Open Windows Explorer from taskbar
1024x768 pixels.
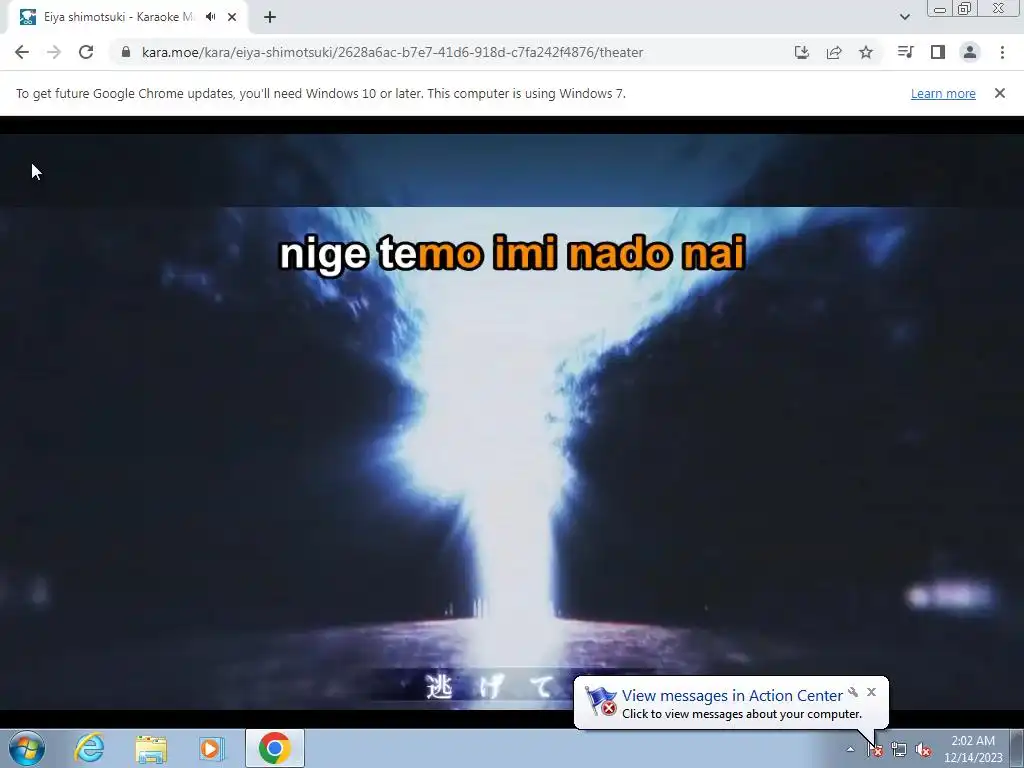point(151,749)
